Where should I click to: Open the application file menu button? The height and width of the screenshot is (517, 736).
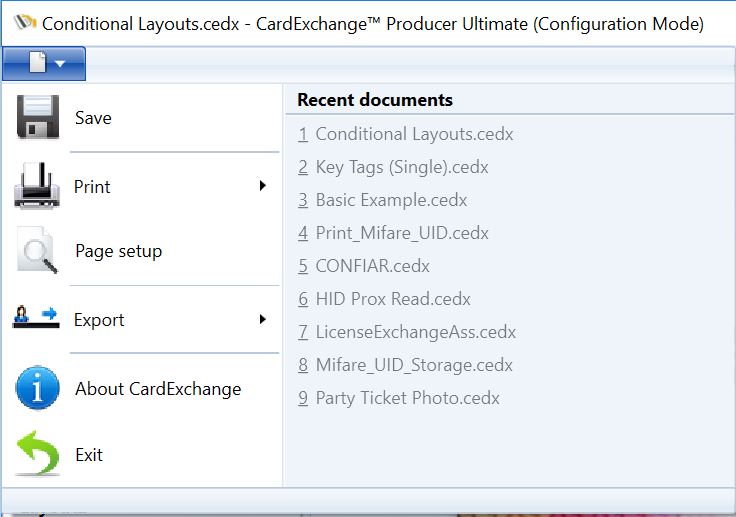coord(44,63)
